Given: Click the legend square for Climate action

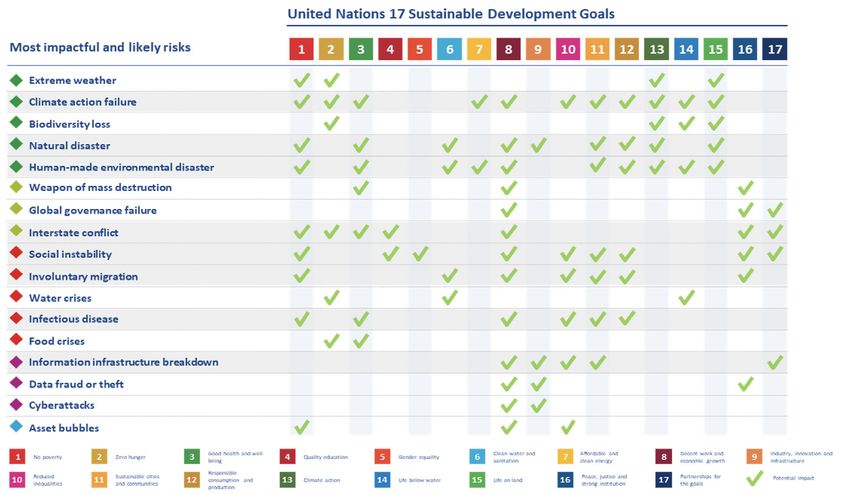Looking at the screenshot, I should click(x=289, y=479).
